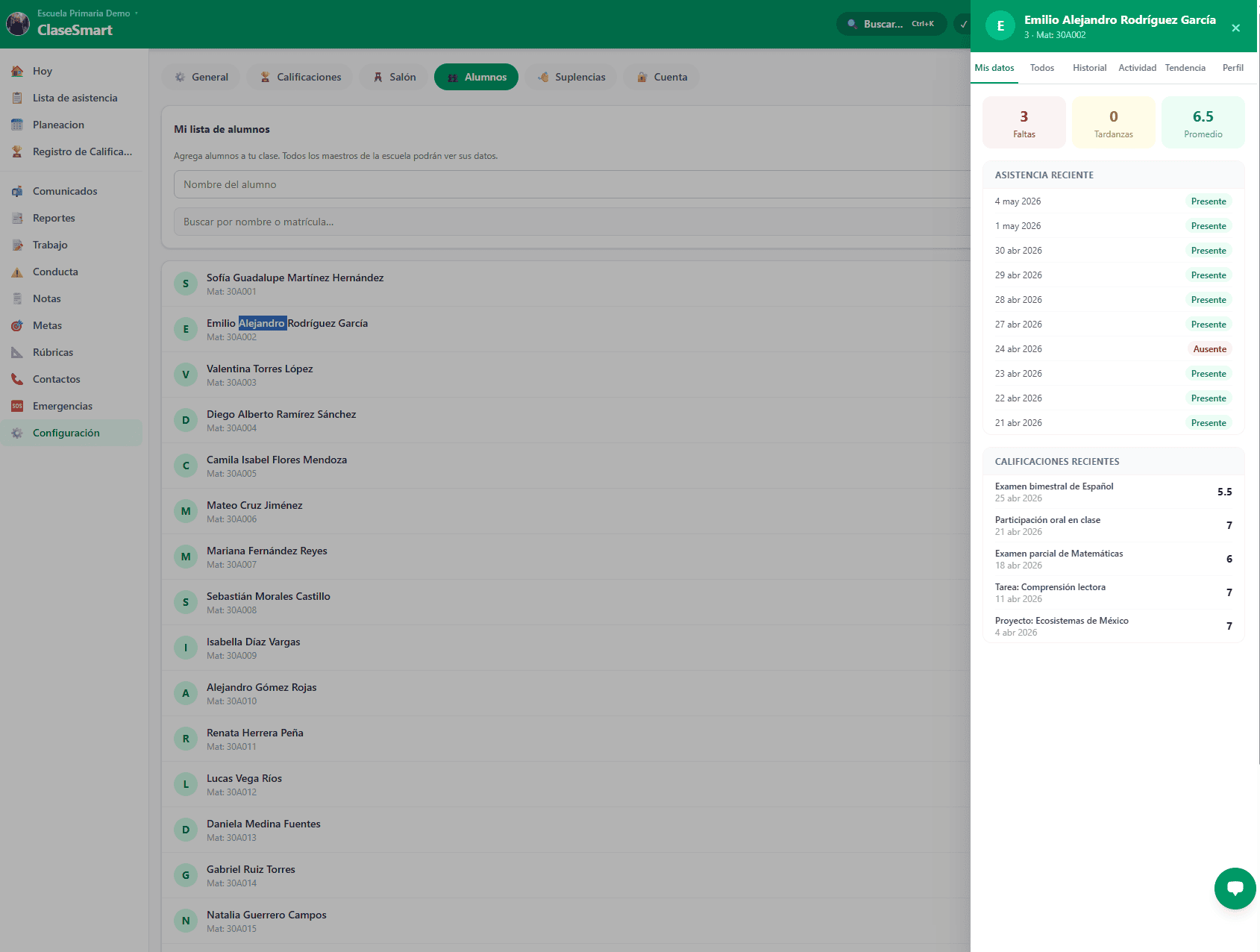Switch to the Todos panel tab
The height and width of the screenshot is (952, 1260).
[1042, 68]
